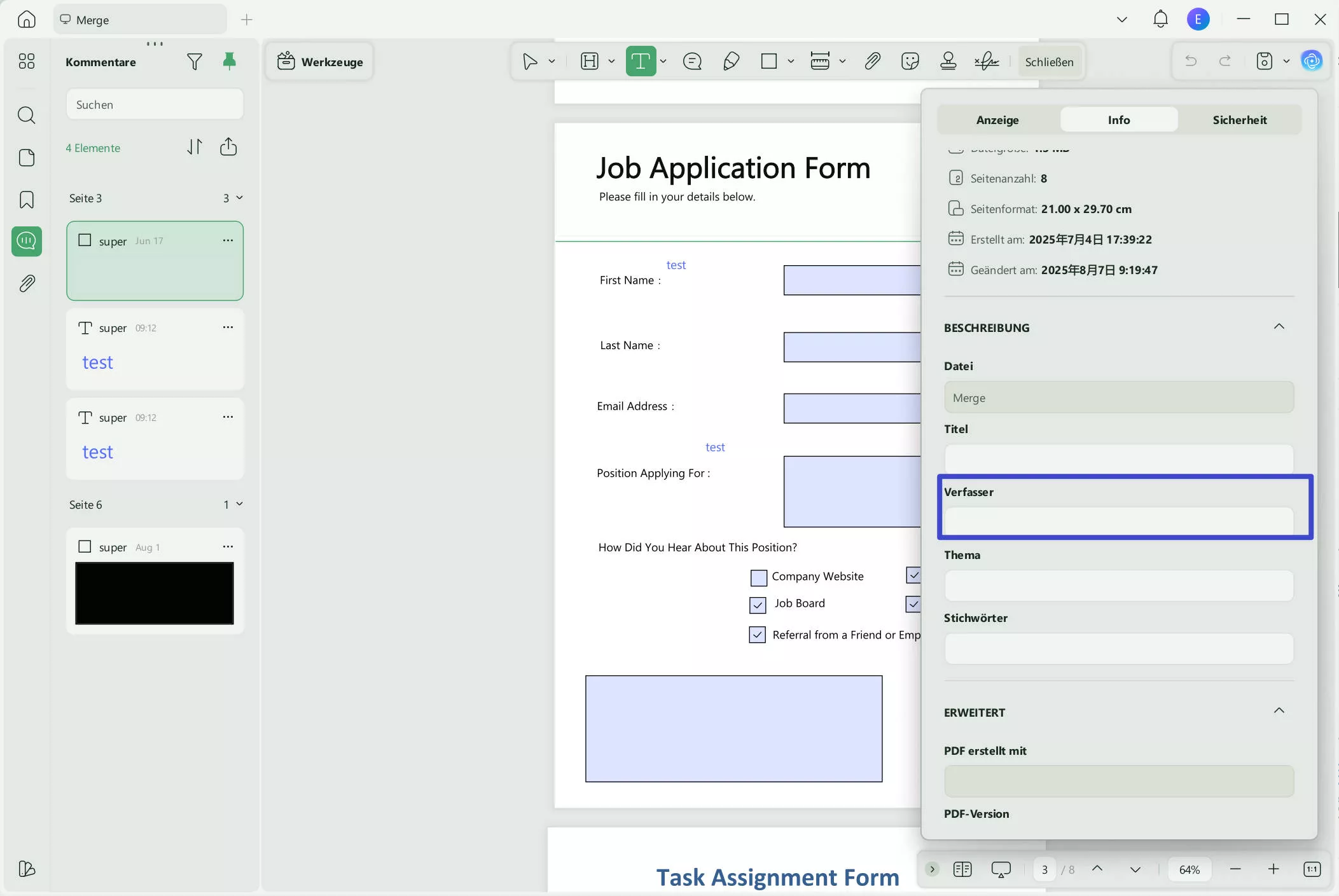1339x896 pixels.
Task: Open the signature tool
Action: [987, 61]
